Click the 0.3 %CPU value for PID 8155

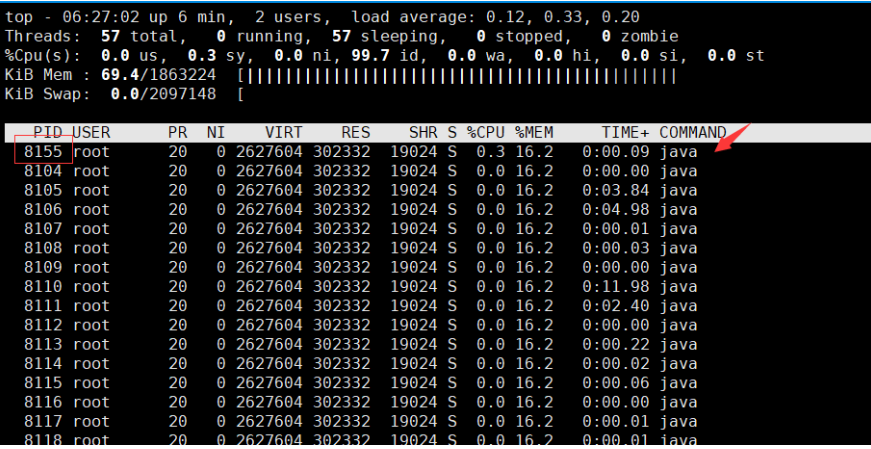pyautogui.click(x=490, y=152)
